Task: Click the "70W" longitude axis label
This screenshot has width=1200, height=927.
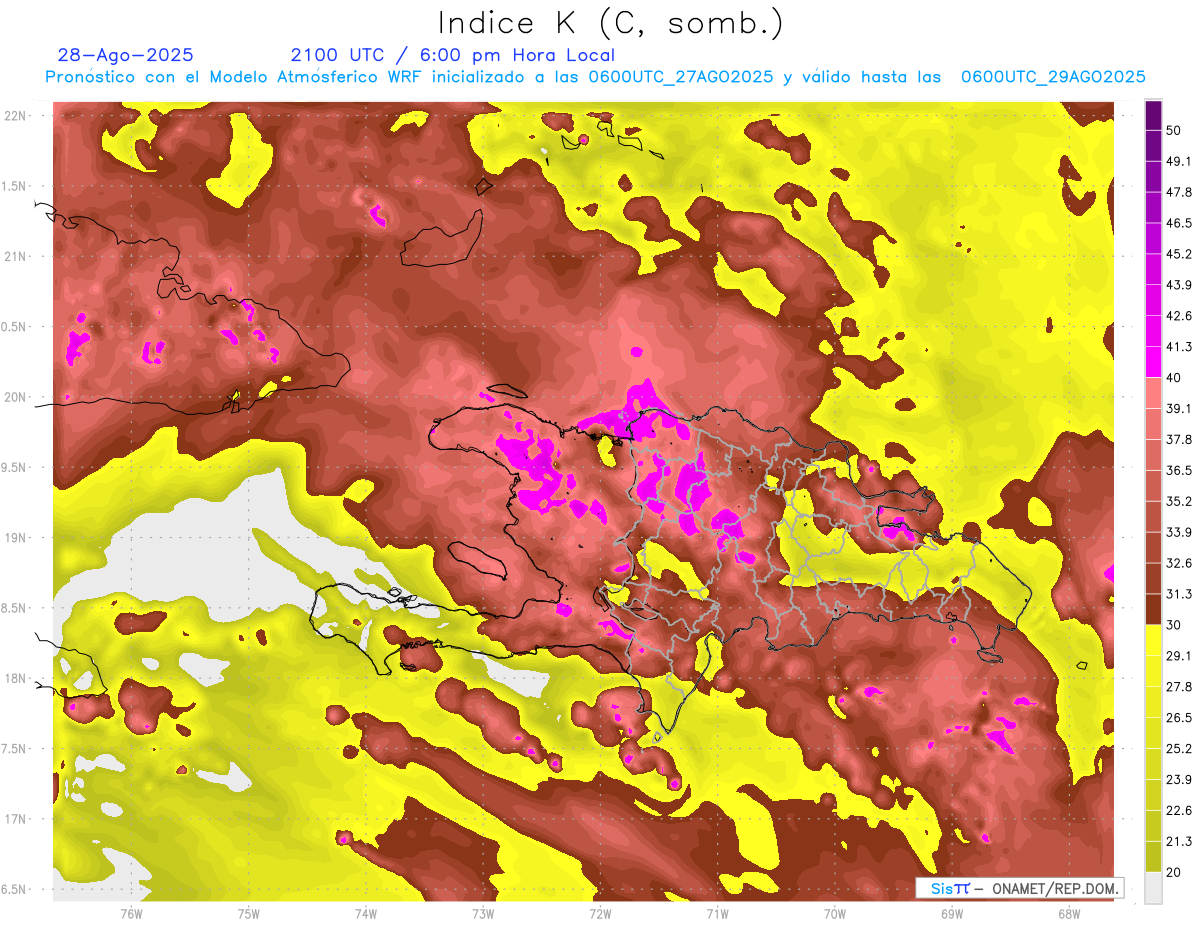Action: point(834,913)
